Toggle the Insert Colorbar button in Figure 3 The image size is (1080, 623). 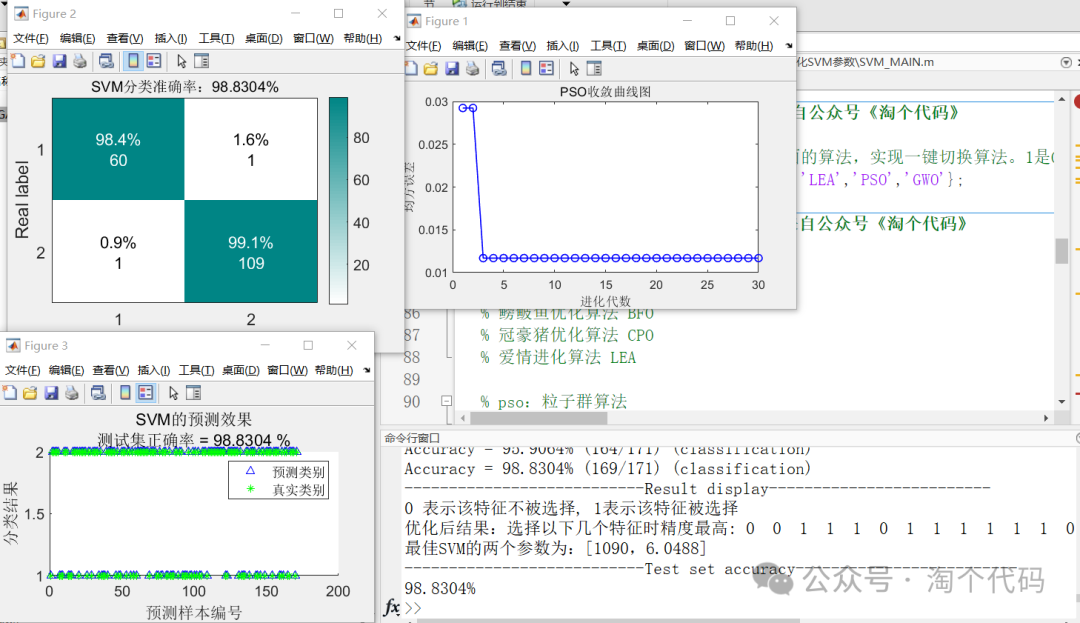pos(124,392)
